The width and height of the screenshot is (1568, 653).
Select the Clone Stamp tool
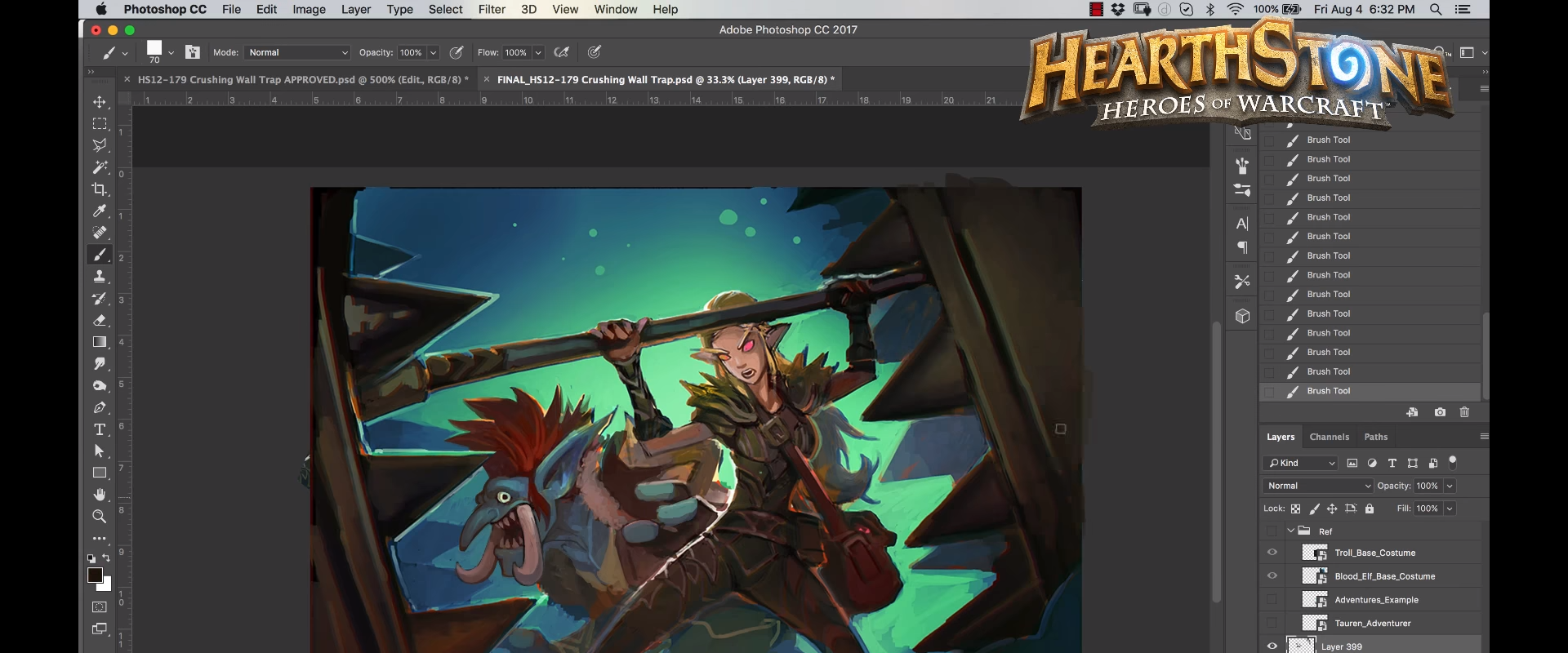coord(100,277)
